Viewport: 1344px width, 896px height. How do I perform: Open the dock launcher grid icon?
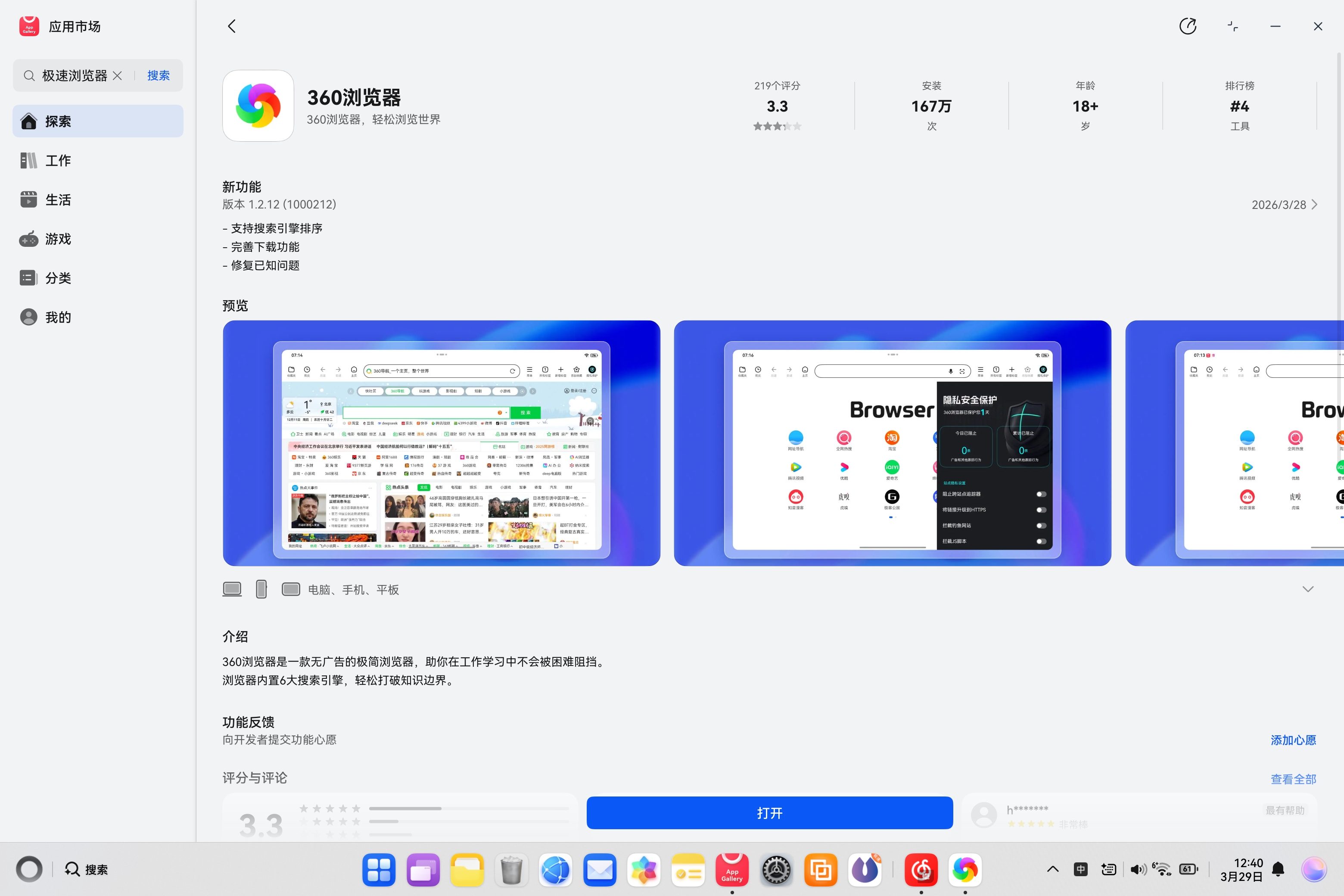(379, 870)
